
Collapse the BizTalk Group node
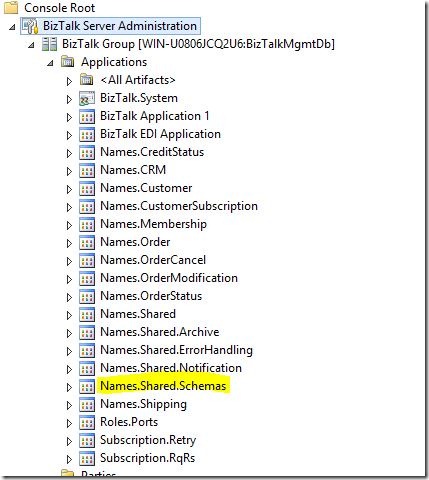tap(31, 45)
